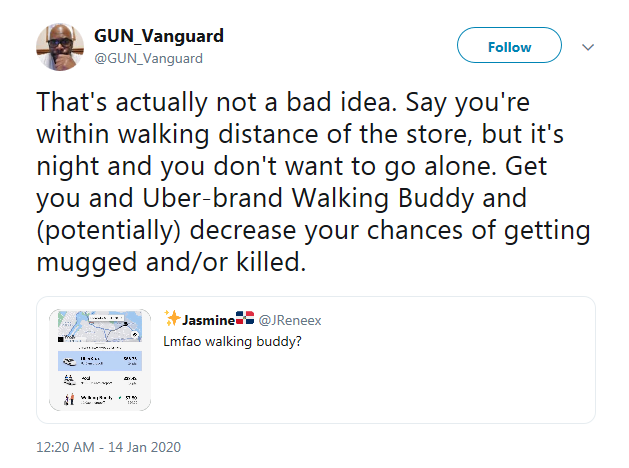
Task: Select the highlighted car ride row in thumbnail
Action: point(99,360)
